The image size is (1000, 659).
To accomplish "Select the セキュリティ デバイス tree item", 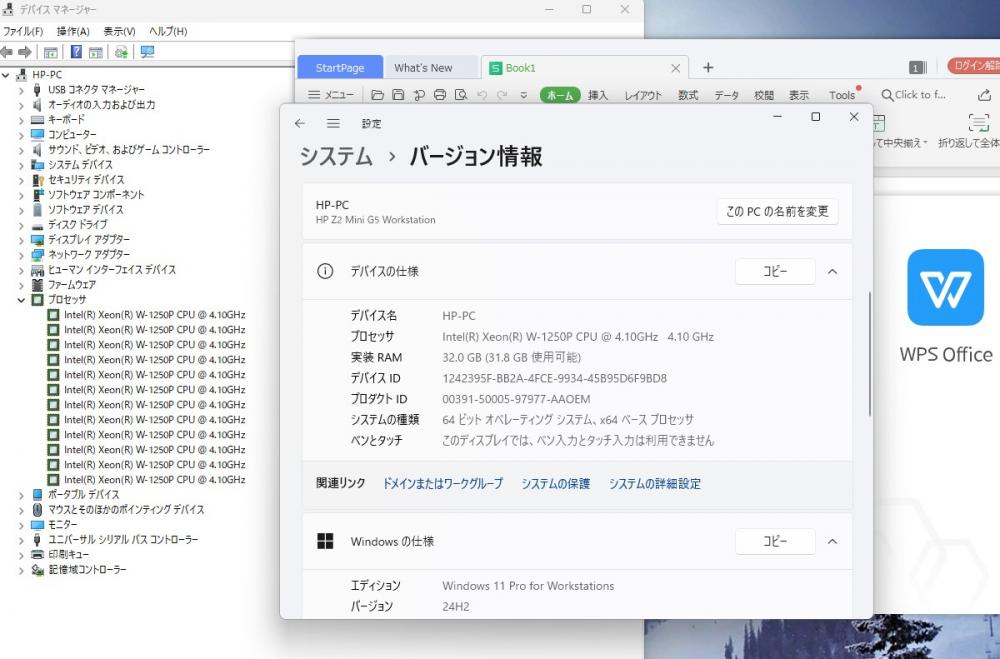I will [x=86, y=180].
